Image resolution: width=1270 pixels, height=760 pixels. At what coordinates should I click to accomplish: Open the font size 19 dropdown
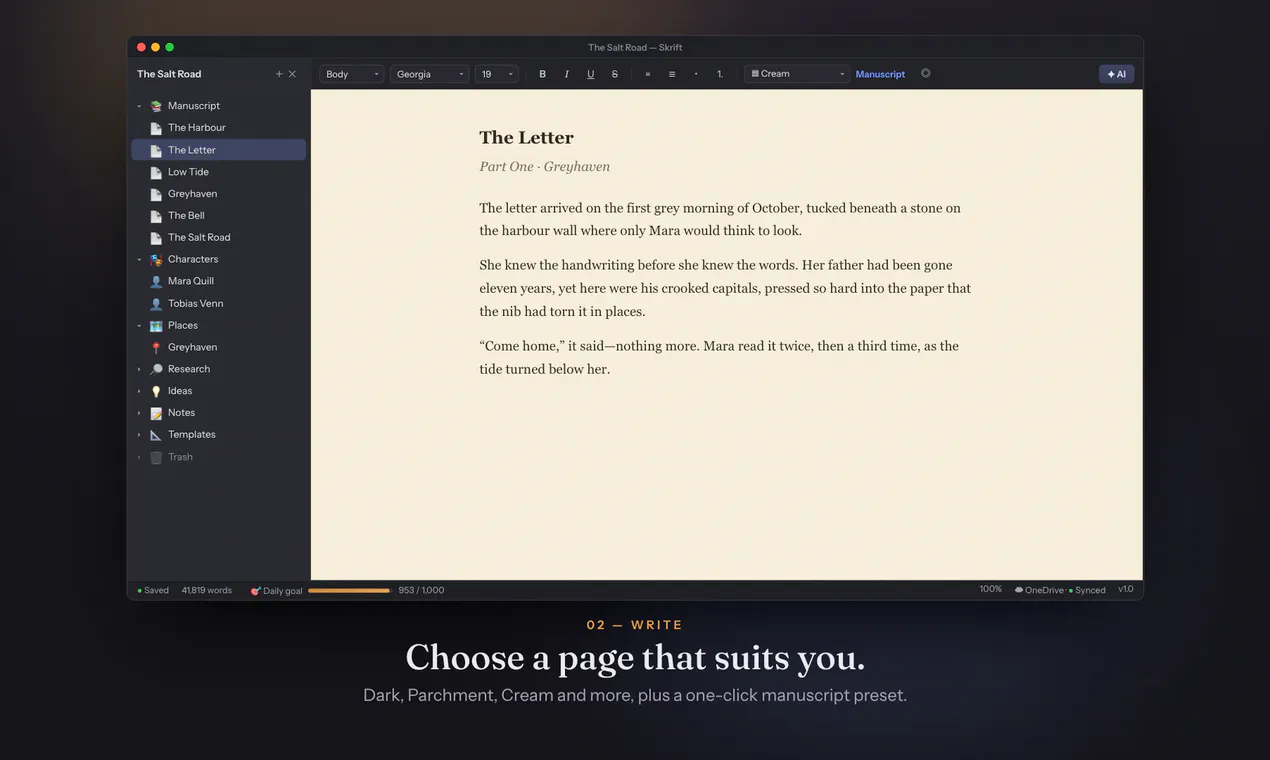(x=497, y=74)
